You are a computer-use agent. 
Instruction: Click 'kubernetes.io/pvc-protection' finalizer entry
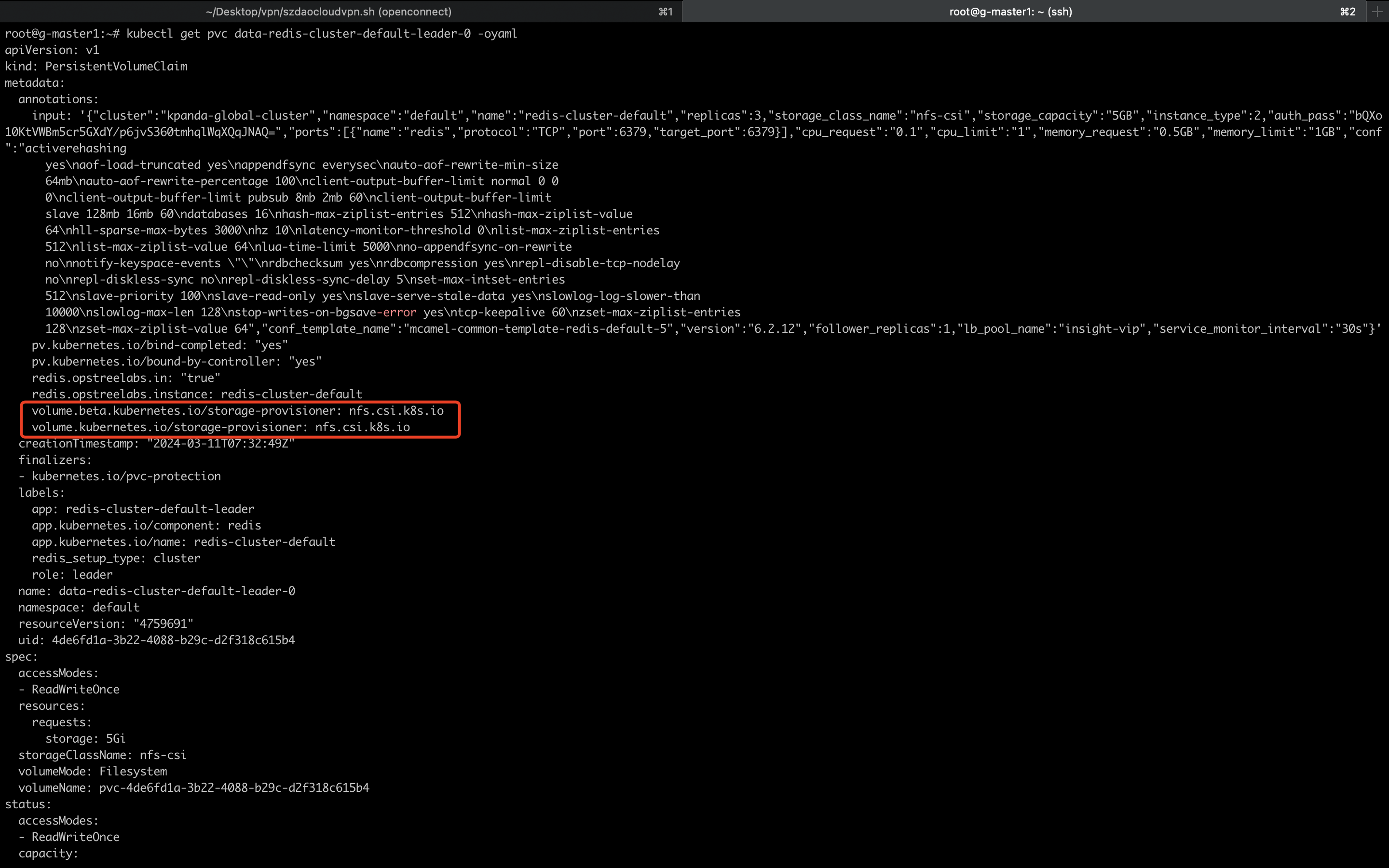[x=120, y=476]
